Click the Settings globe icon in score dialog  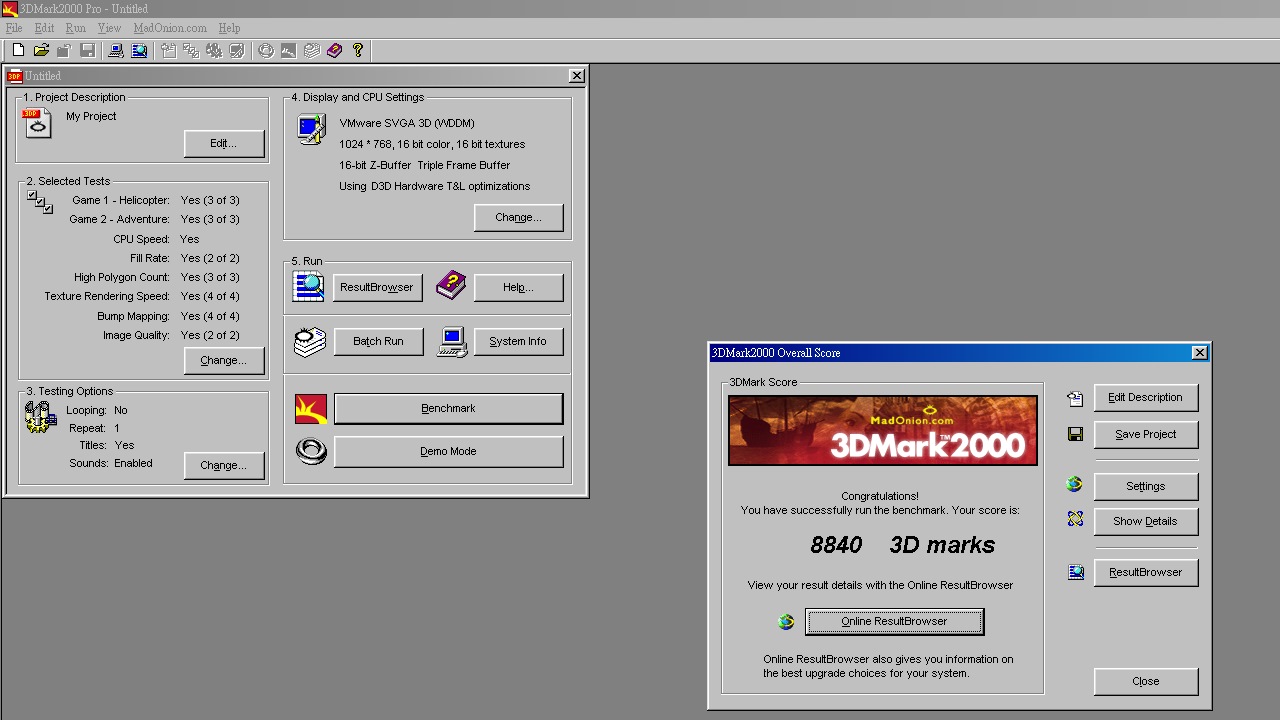(x=1074, y=484)
